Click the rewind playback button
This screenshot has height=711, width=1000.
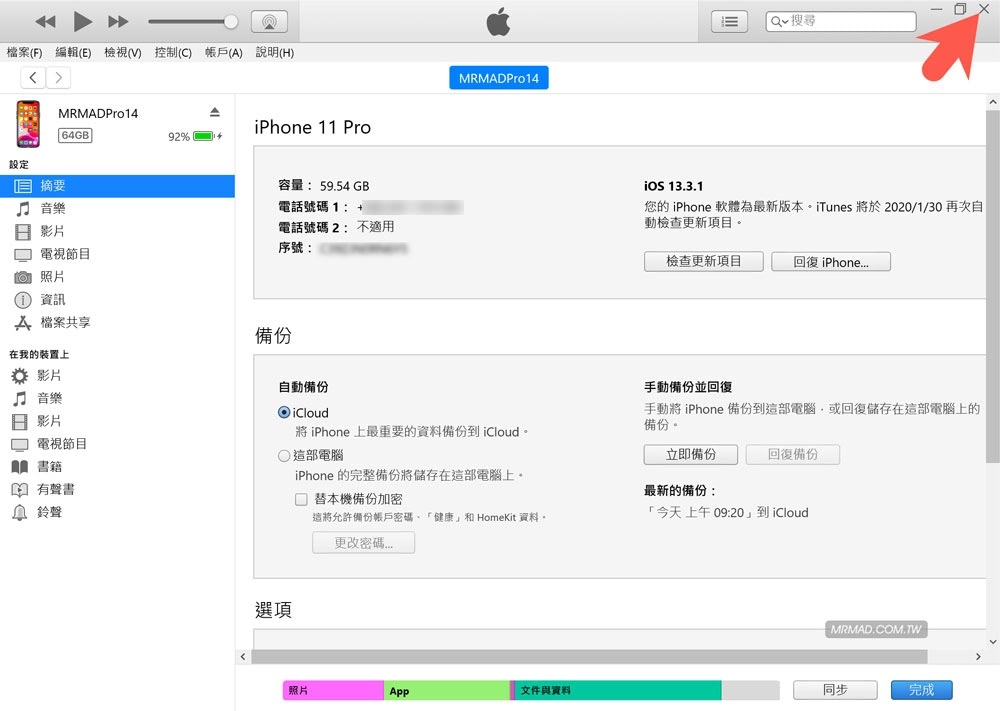[x=45, y=22]
